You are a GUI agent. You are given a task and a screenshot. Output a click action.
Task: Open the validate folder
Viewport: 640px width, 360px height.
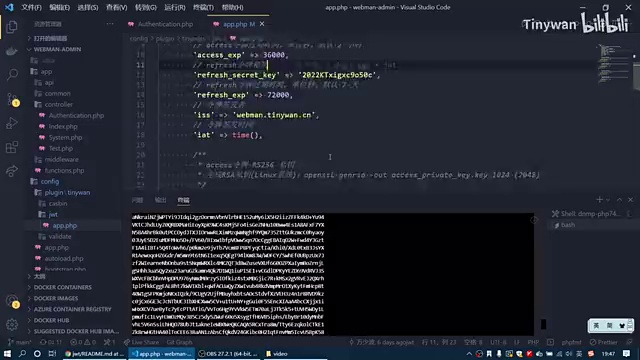click(x=60, y=236)
